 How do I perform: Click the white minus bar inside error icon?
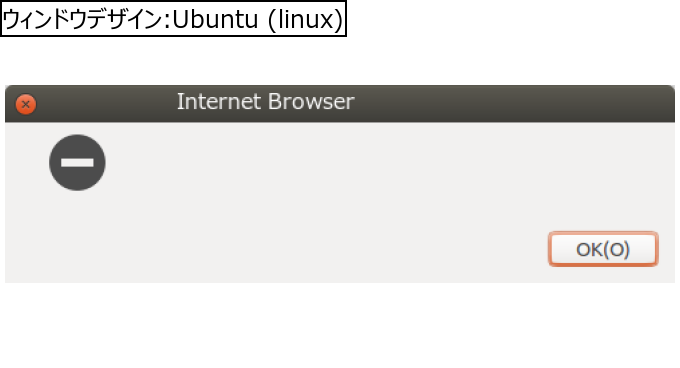(77, 163)
